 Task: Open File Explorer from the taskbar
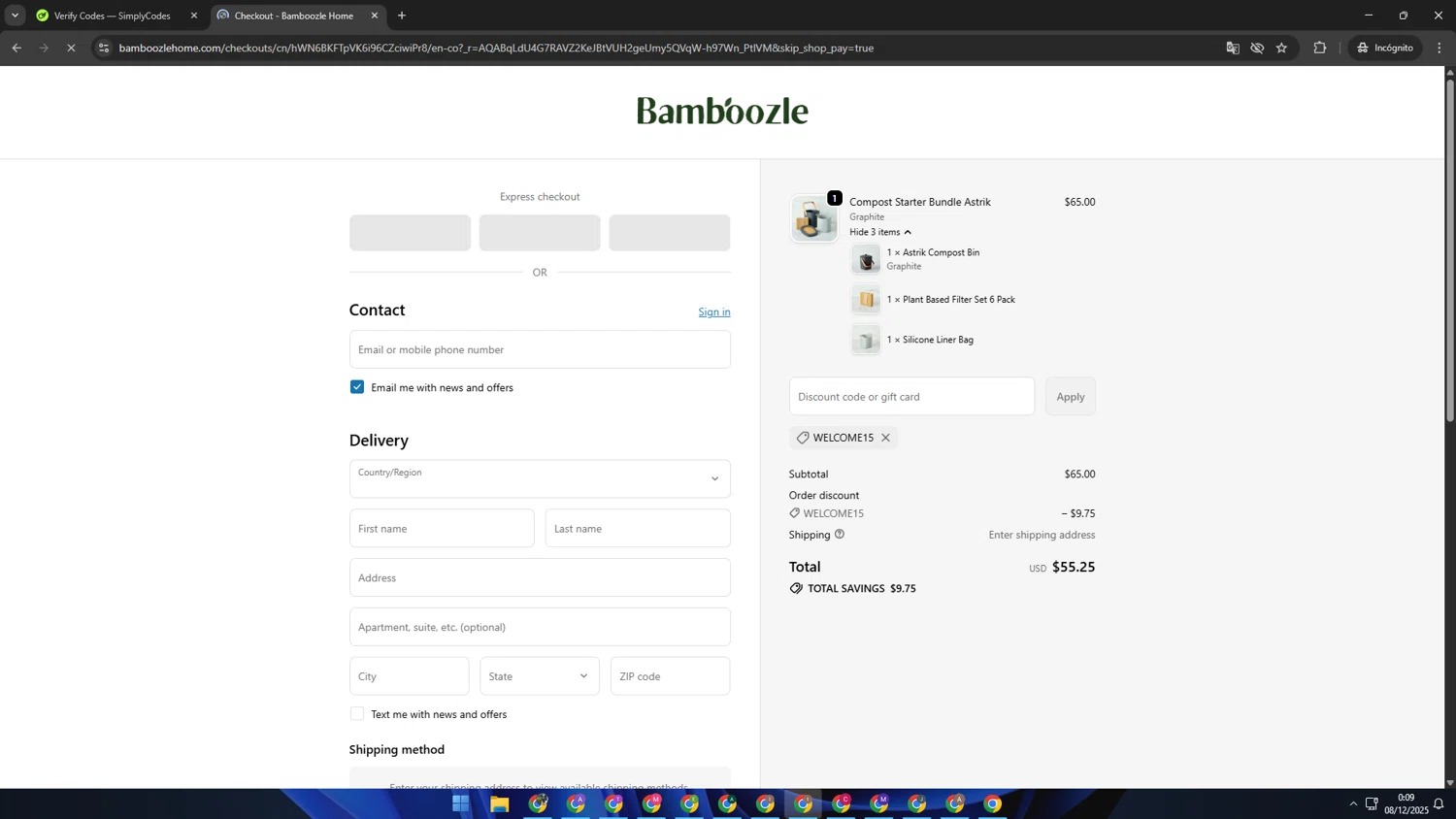(499, 803)
